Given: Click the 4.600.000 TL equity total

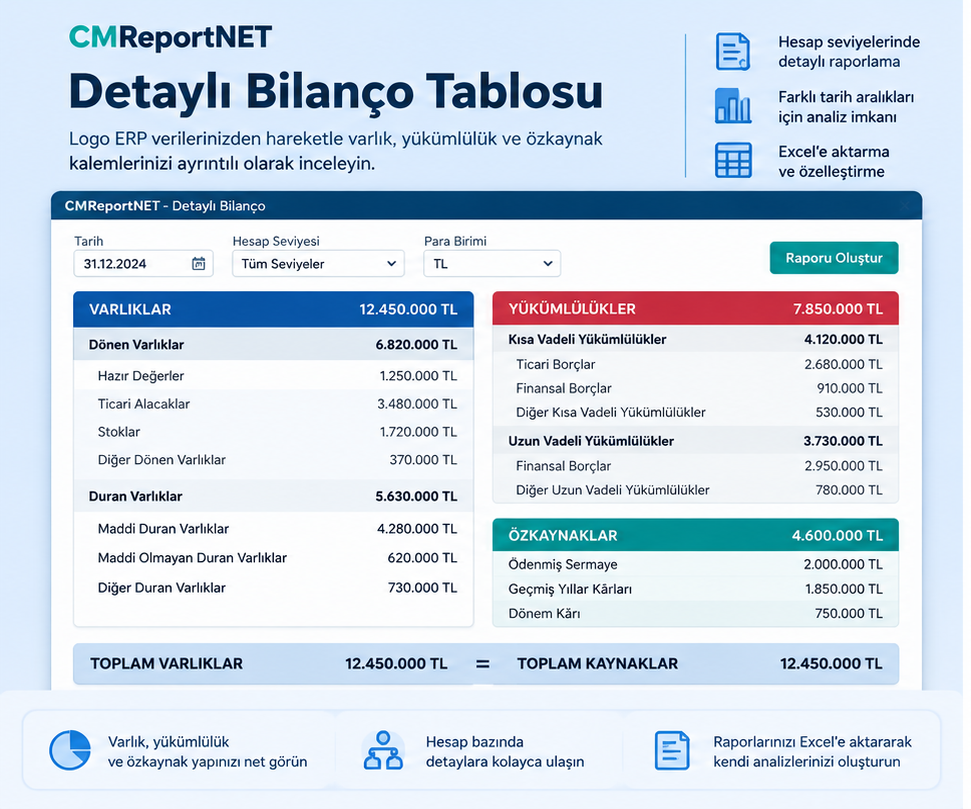Looking at the screenshot, I should coord(837,536).
